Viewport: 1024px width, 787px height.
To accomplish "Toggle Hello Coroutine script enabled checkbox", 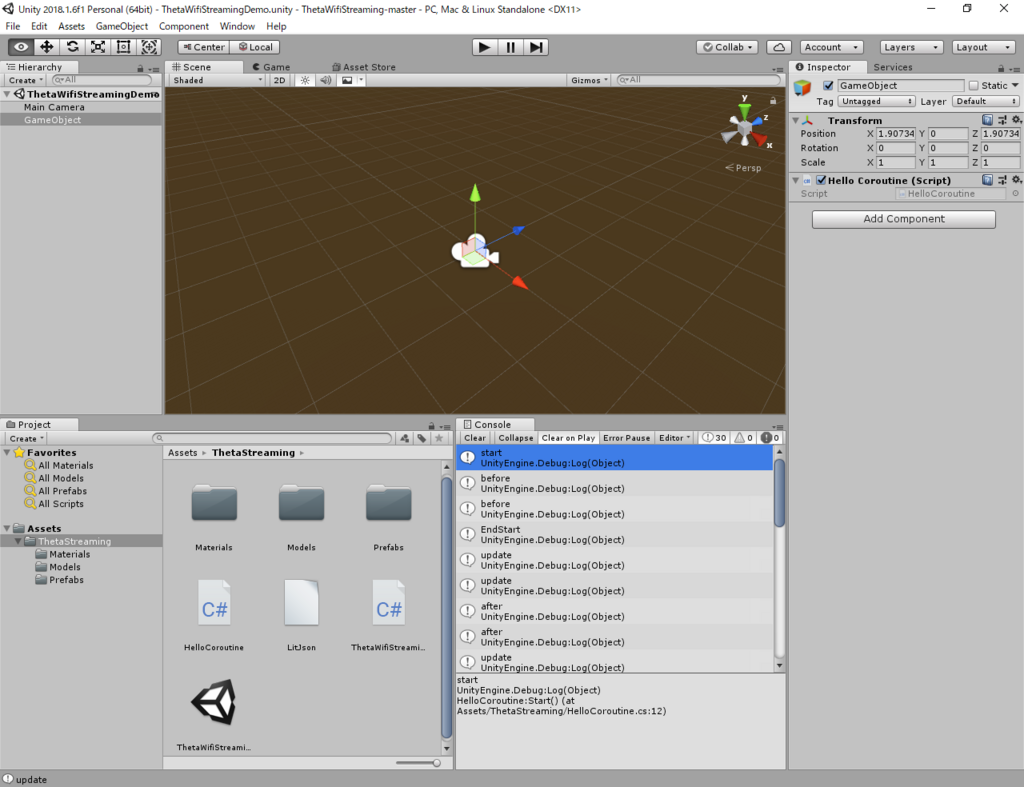I will tap(821, 180).
